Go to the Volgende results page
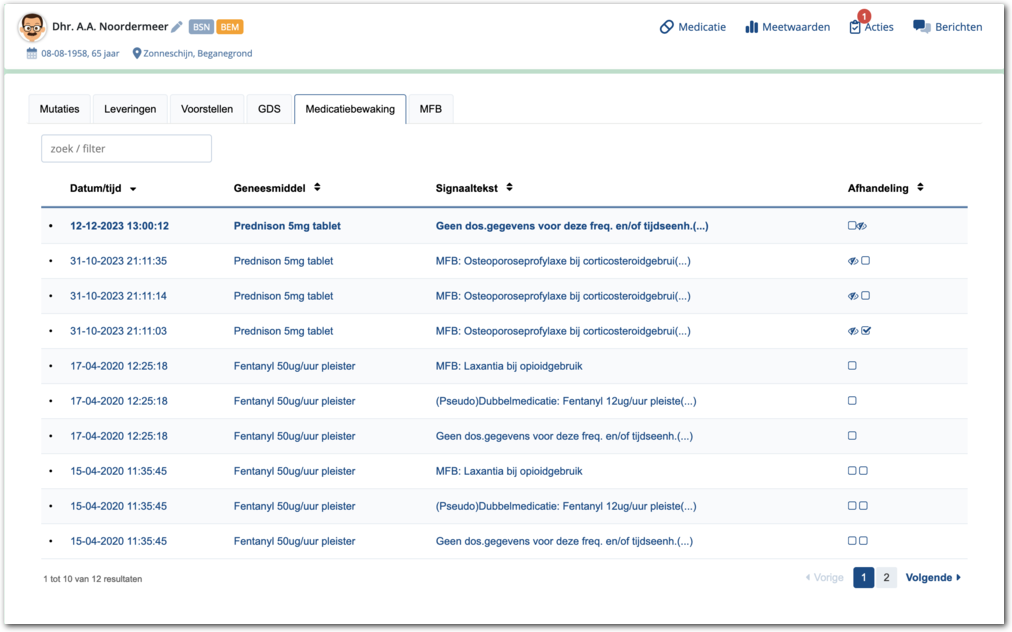 932,578
